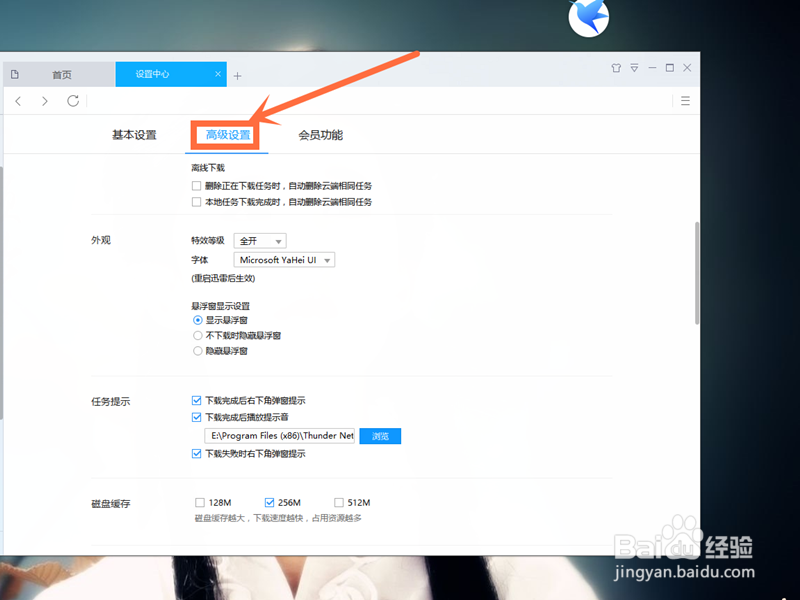
Task: Switch to the 基本设置 tab
Action: 133,134
